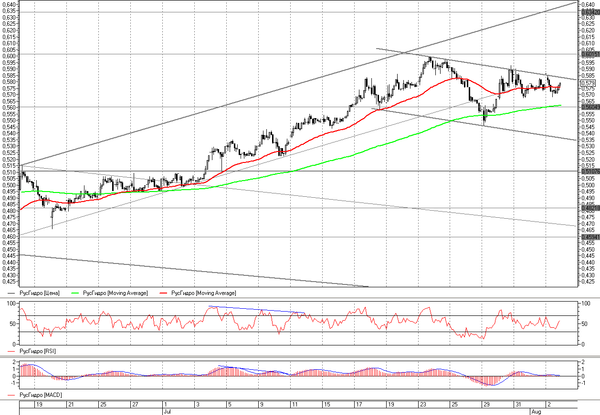Click date label 15 on the time axis
The height and width of the screenshot is (415, 600).
pyautogui.click(x=326, y=404)
